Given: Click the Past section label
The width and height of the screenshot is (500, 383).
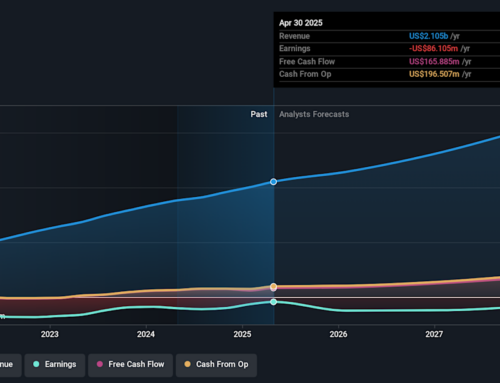Looking at the screenshot, I should (x=259, y=114).
